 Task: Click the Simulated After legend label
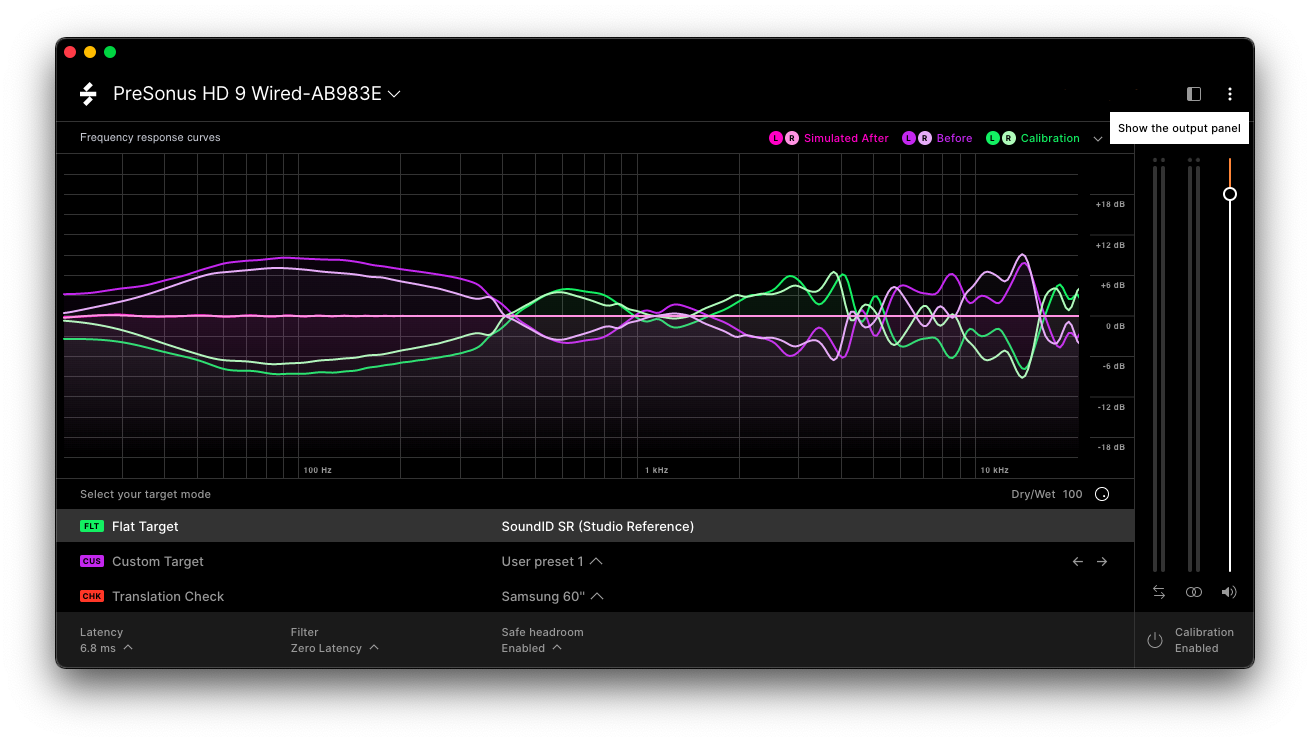[846, 138]
